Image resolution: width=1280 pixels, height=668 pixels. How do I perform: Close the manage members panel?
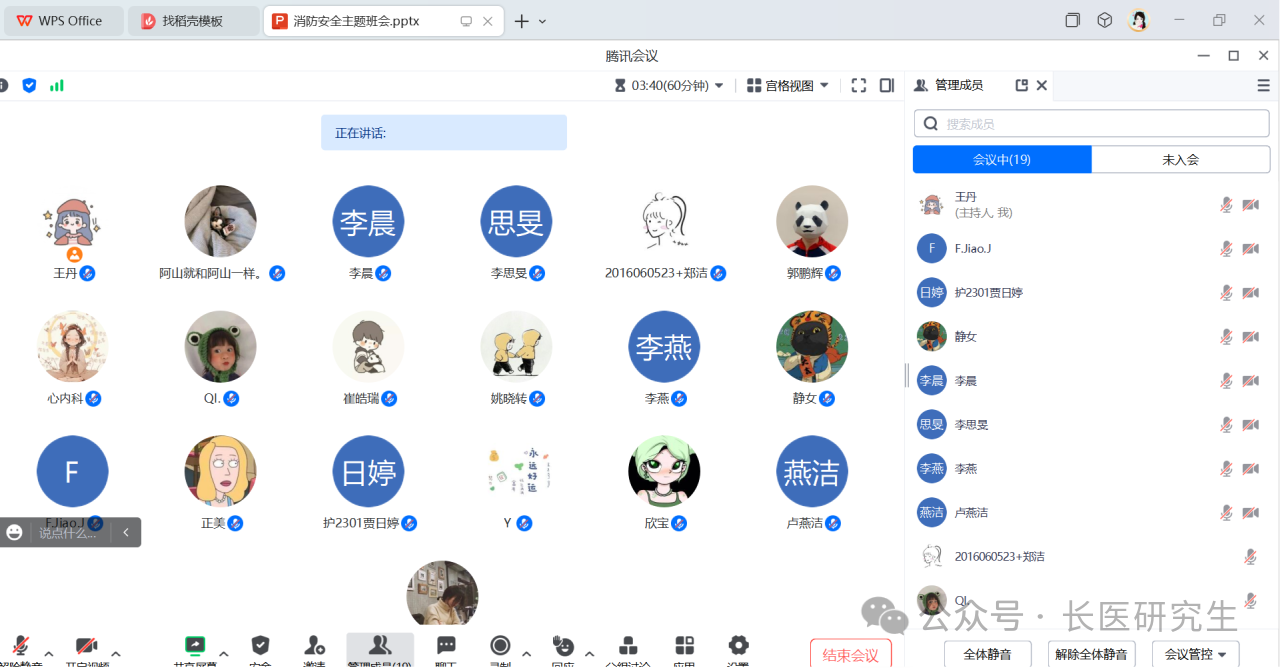[1041, 86]
